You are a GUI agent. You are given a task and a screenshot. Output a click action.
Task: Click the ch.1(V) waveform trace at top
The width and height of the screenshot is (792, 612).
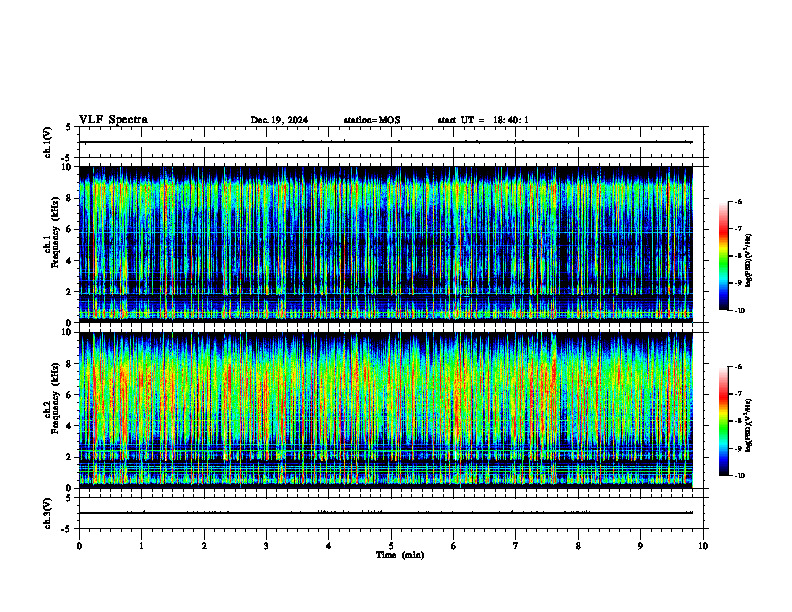[386, 142]
